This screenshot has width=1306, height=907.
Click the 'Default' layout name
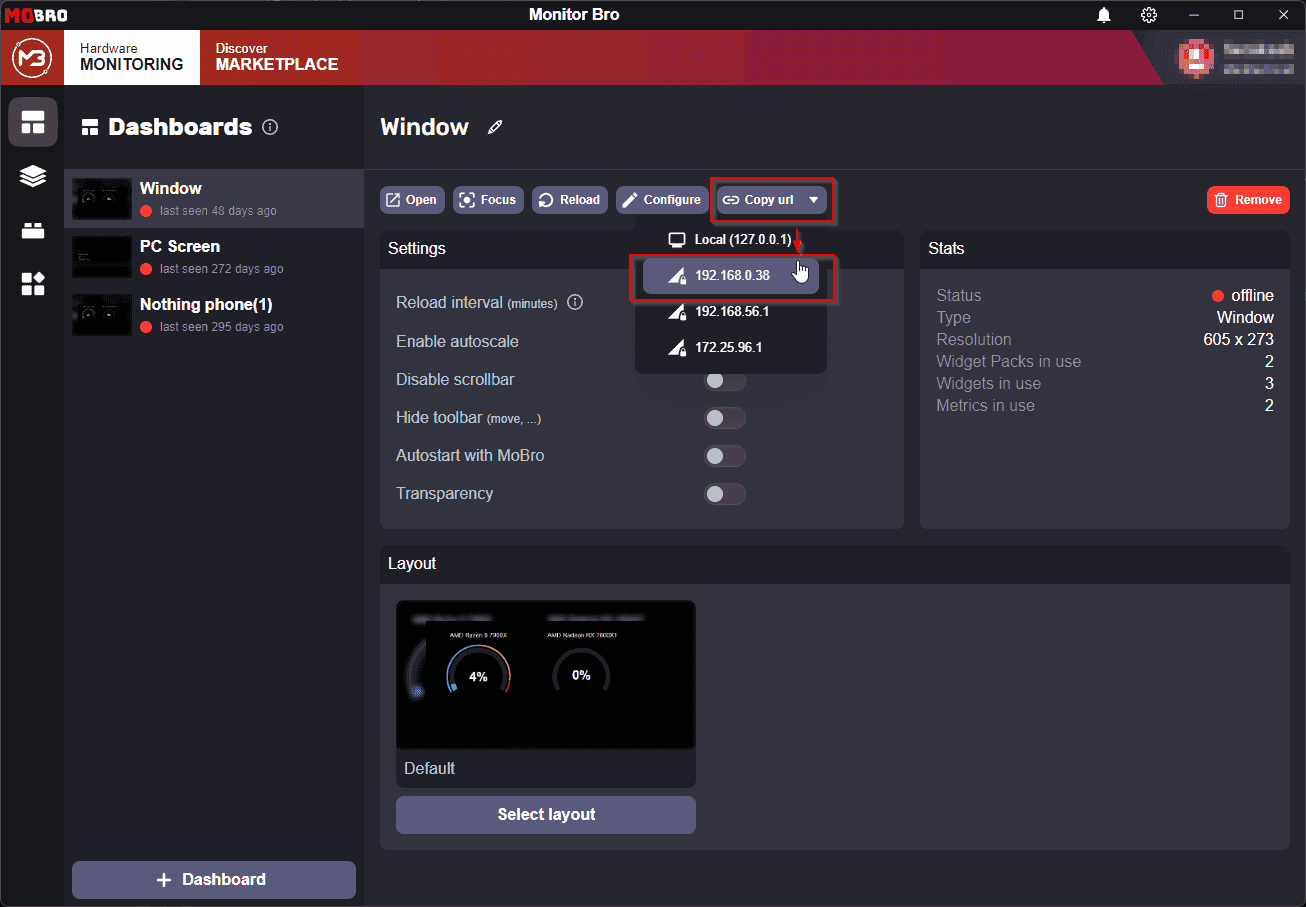point(430,769)
